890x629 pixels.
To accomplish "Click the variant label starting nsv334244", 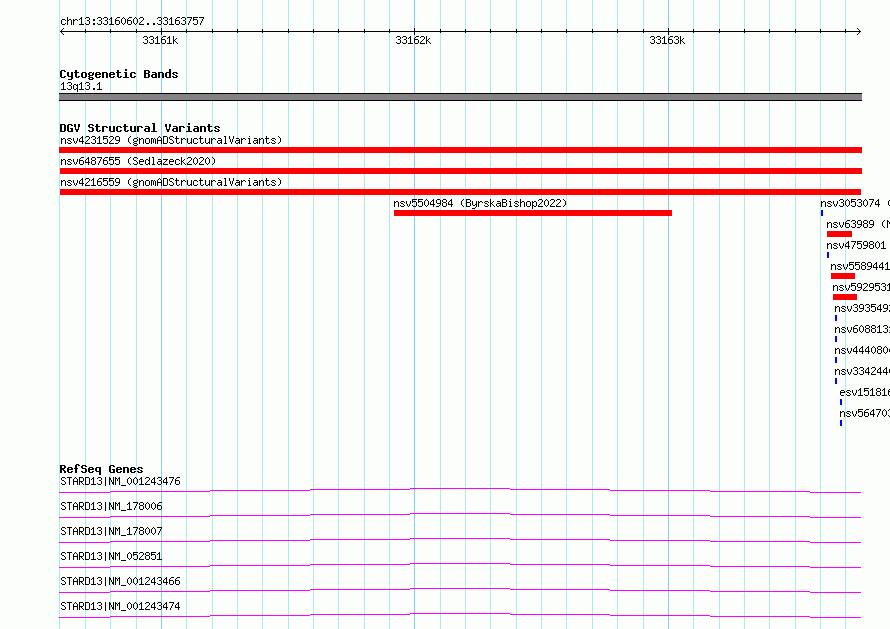I will click(862, 371).
